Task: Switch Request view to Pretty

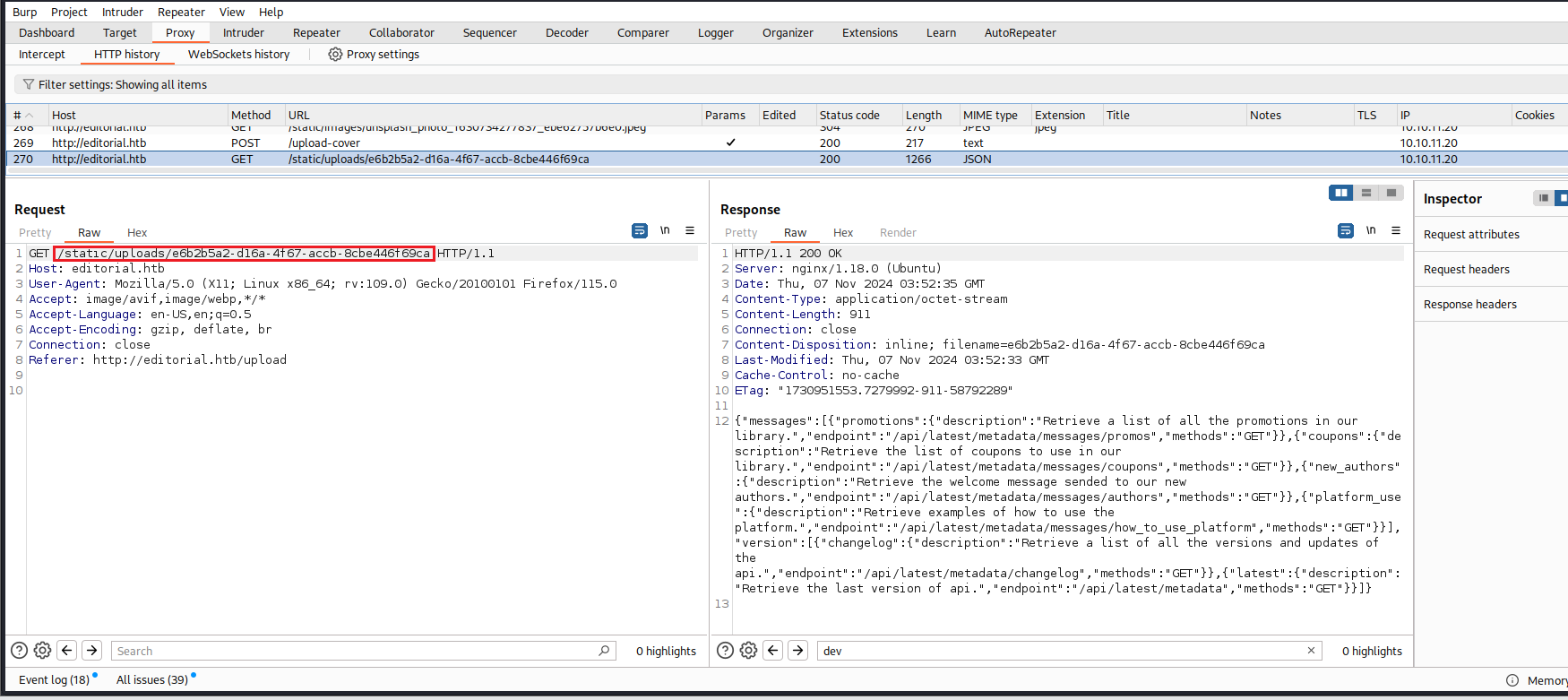Action: [35, 232]
